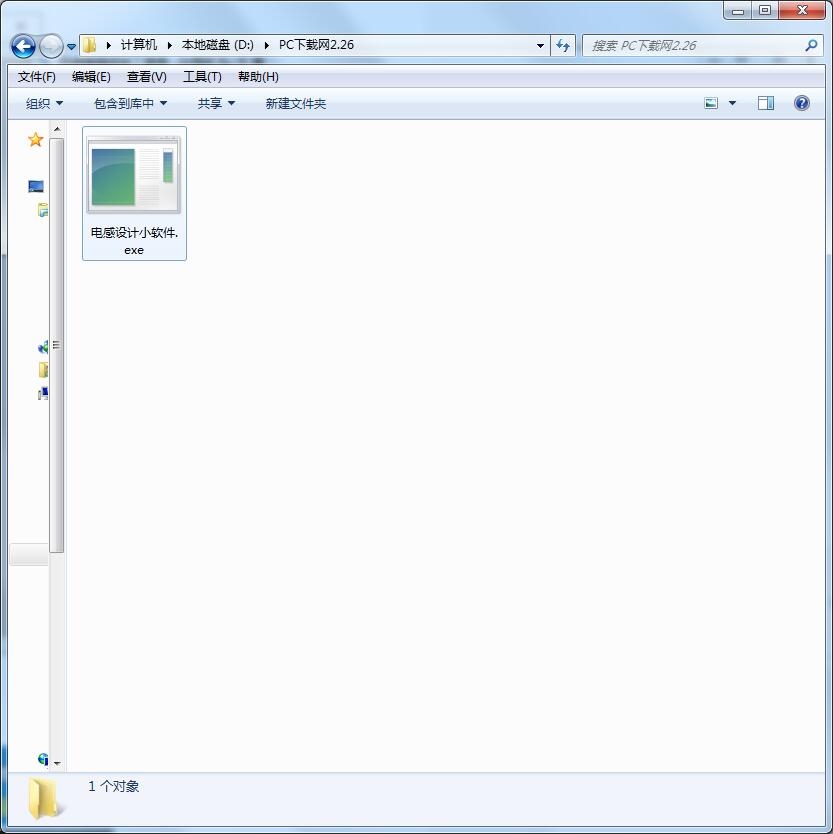Select the 电感设计小软件.exe file thumbnail

pyautogui.click(x=134, y=175)
